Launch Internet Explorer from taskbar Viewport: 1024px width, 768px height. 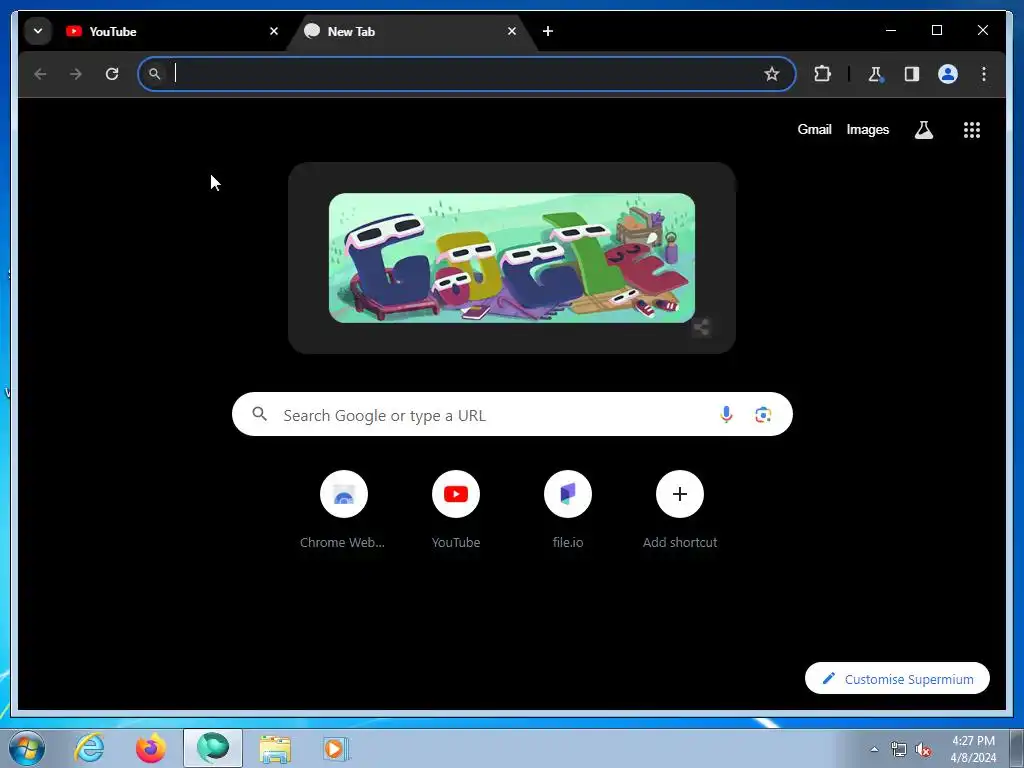[89, 748]
